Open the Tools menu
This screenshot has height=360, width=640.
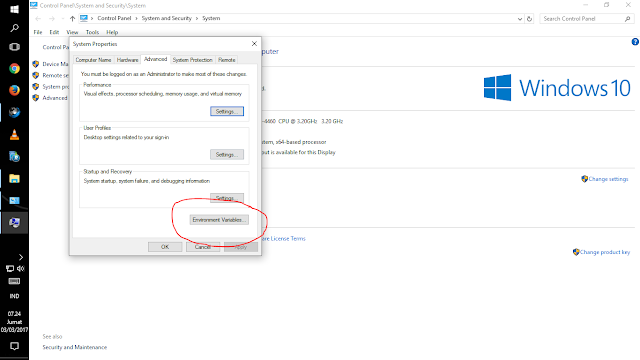[x=92, y=32]
